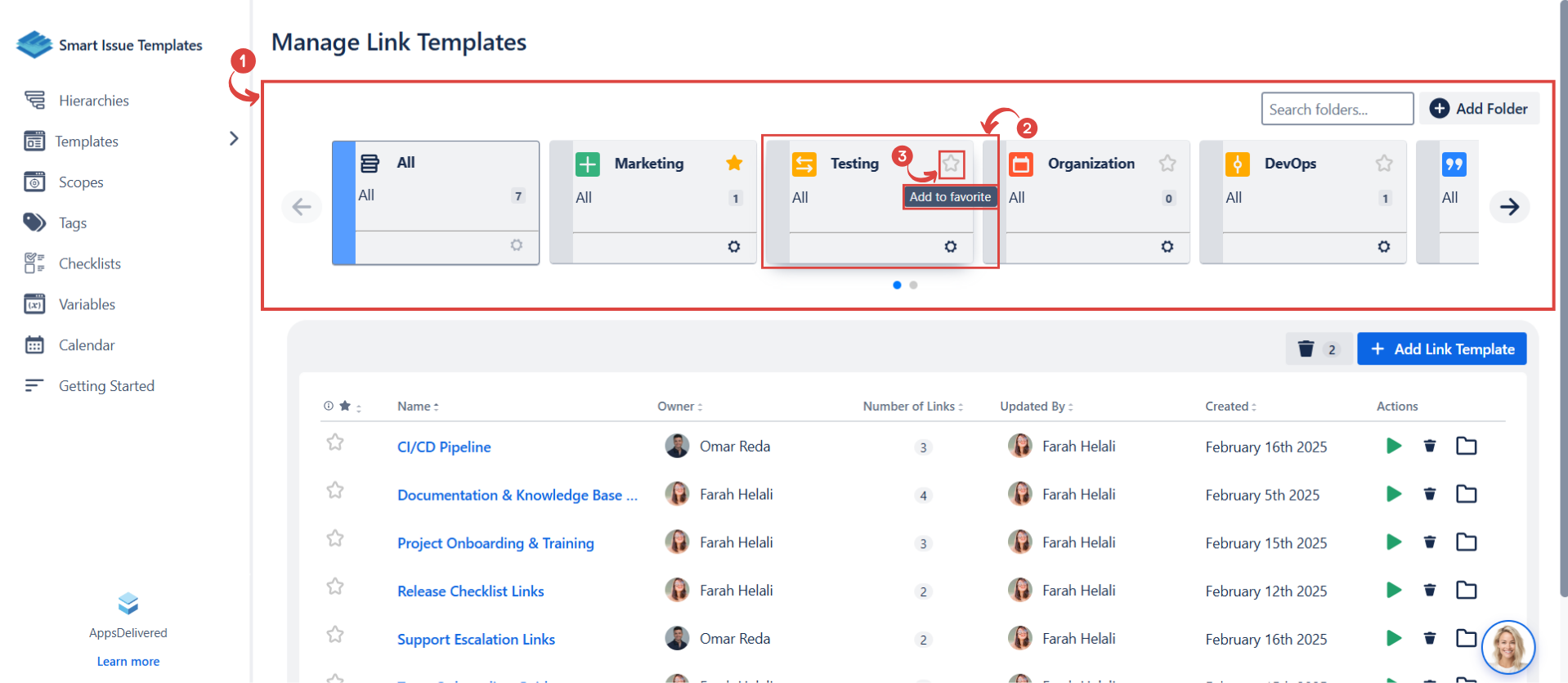This screenshot has width=1568, height=683.
Task: Delete the Documentation & Knowledge Base template
Action: pos(1429,494)
